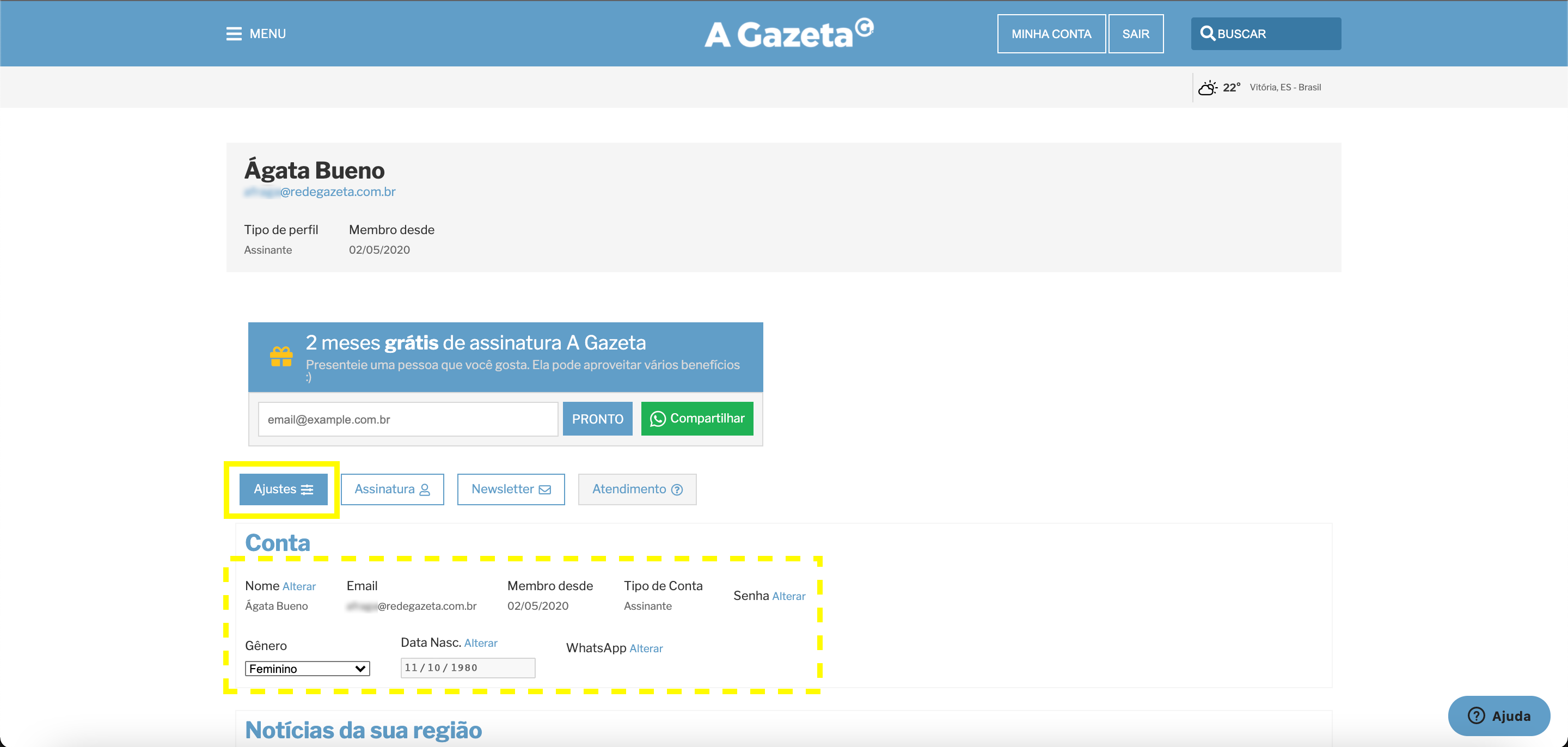Click the PRONTO button
1568x747 pixels.
pyautogui.click(x=598, y=419)
